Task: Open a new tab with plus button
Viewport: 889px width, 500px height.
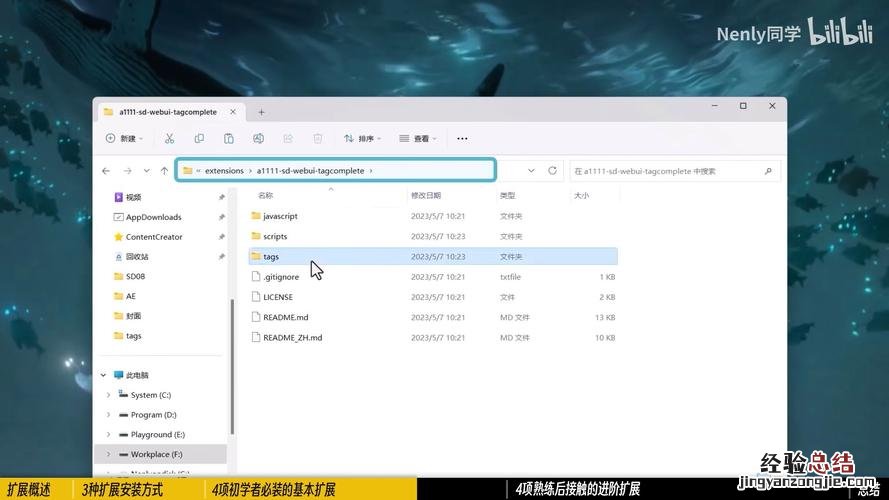Action: 261,112
